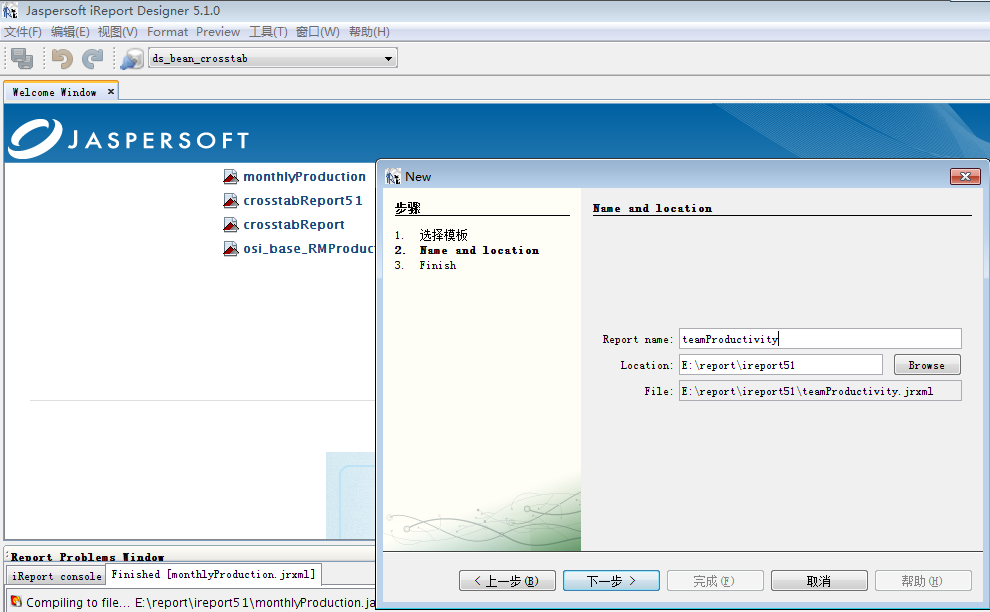Click the 'Report Problems Window' title
The height and width of the screenshot is (612, 990).
click(x=87, y=556)
